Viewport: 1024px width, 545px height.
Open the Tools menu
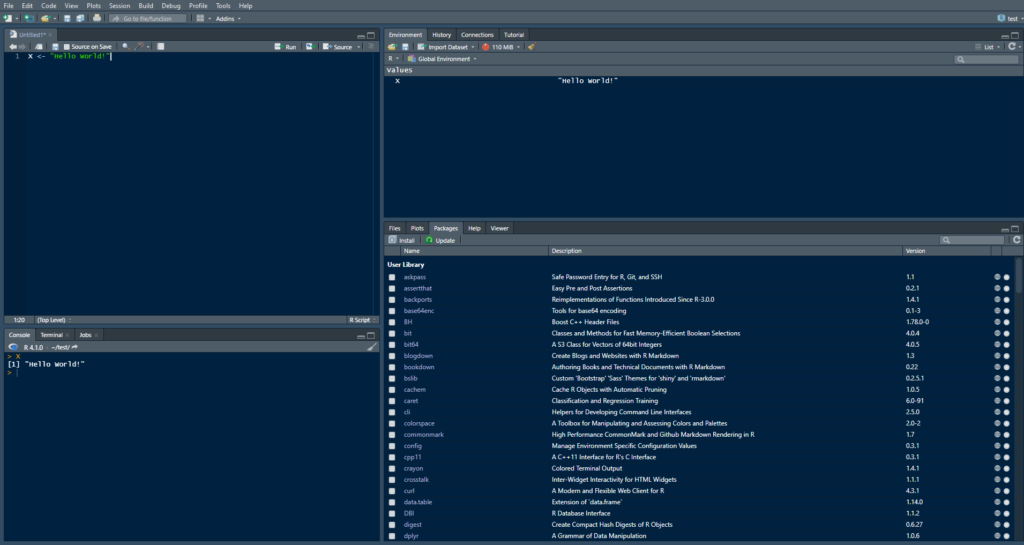coord(223,6)
